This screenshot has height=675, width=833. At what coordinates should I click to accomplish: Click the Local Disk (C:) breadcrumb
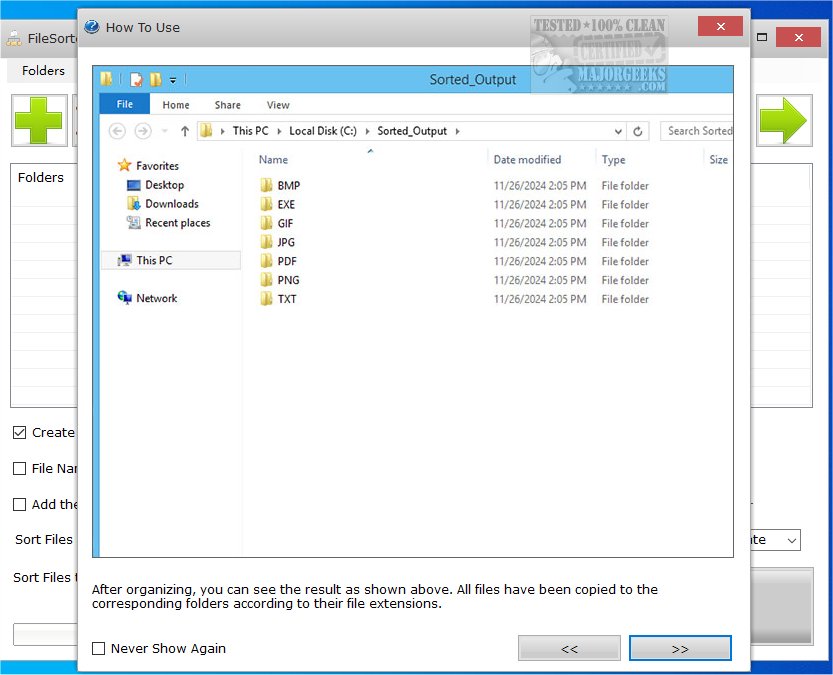click(x=323, y=131)
